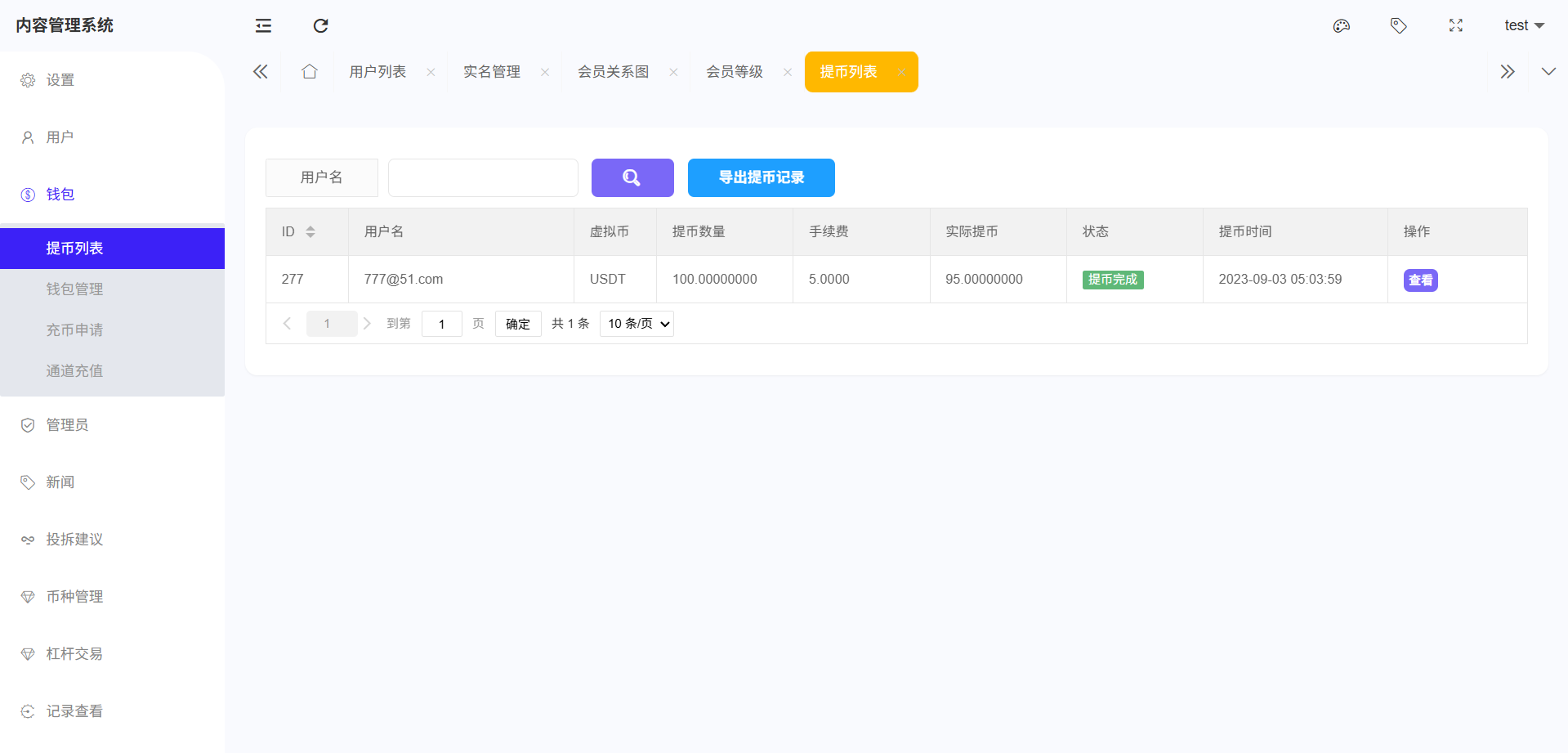The height and width of the screenshot is (753, 1568).
Task: Switch to the 实名管理 tab
Action: coord(491,72)
